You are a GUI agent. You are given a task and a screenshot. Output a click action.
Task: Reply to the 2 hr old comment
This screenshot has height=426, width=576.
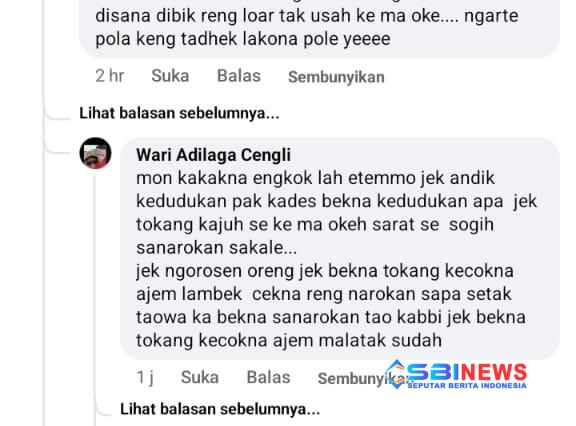(x=239, y=76)
